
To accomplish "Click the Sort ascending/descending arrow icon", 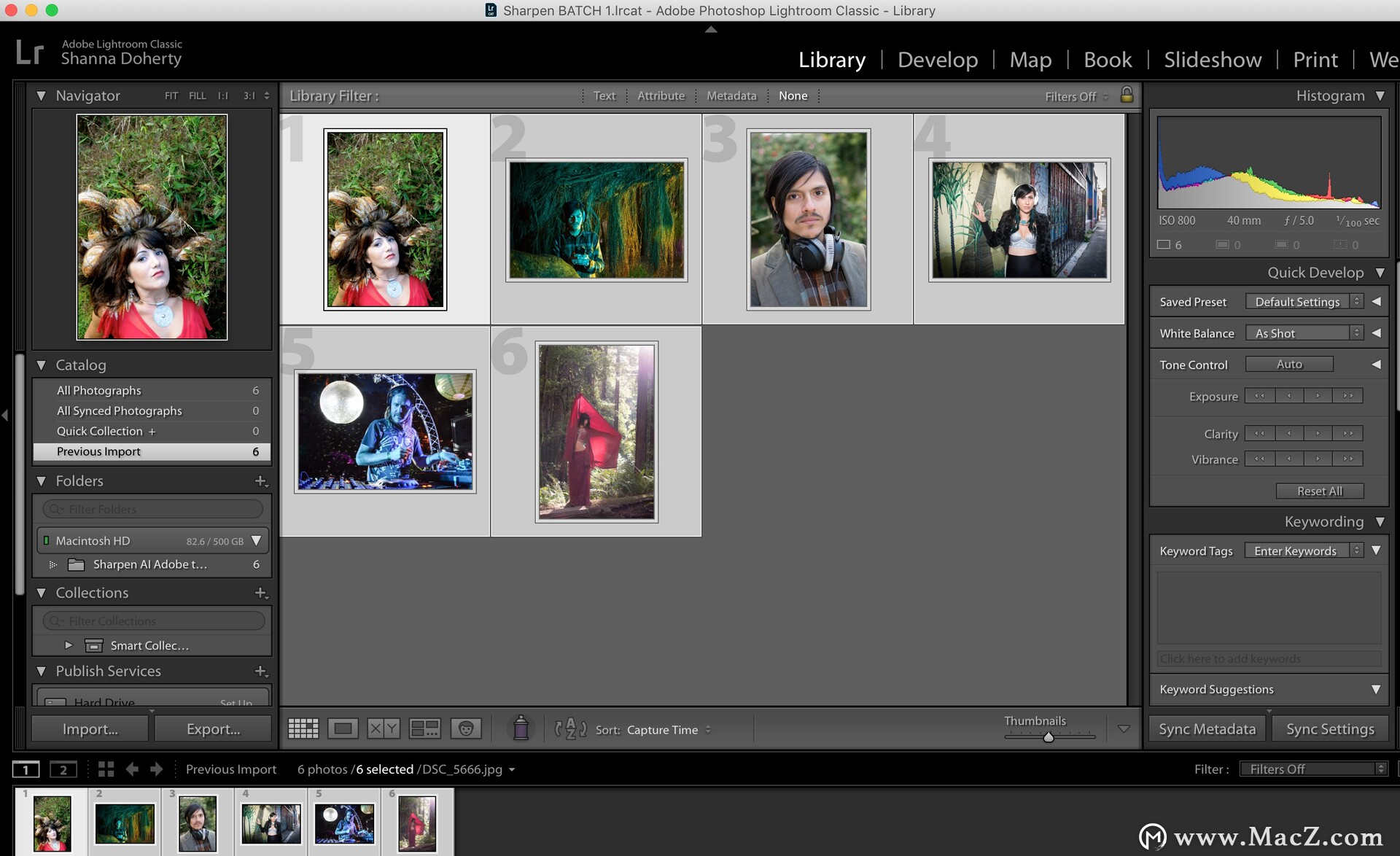I will pos(571,730).
